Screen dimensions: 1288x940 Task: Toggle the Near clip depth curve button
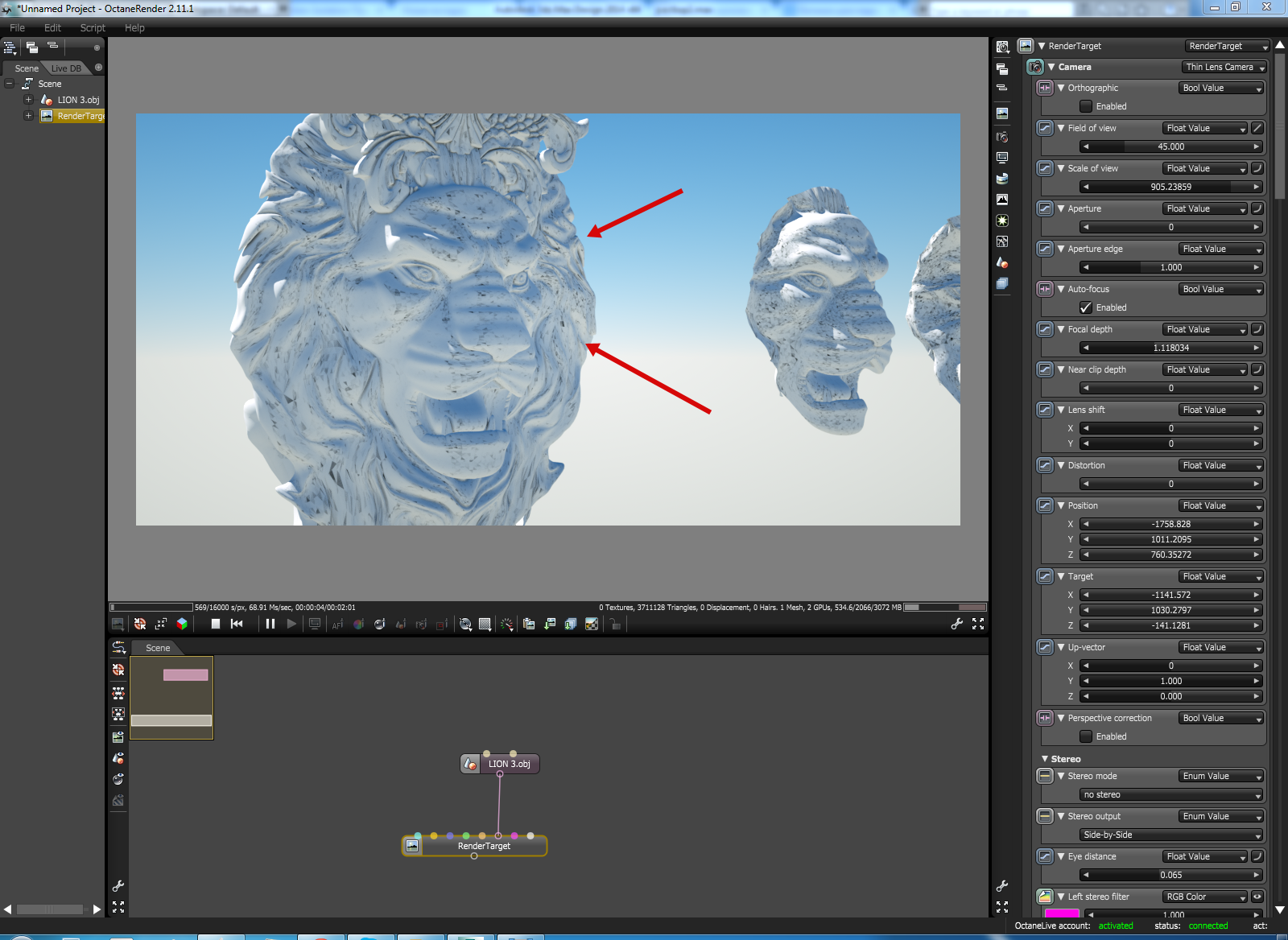1257,369
